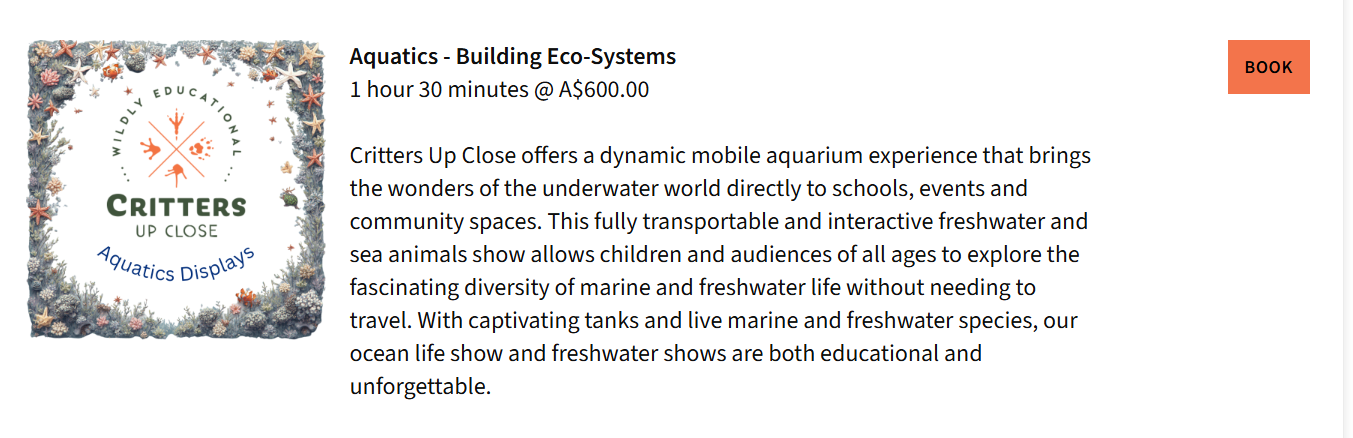Click the Critters Up Close logo thumbnail
Screen dimensions: 1353x438
[176, 189]
